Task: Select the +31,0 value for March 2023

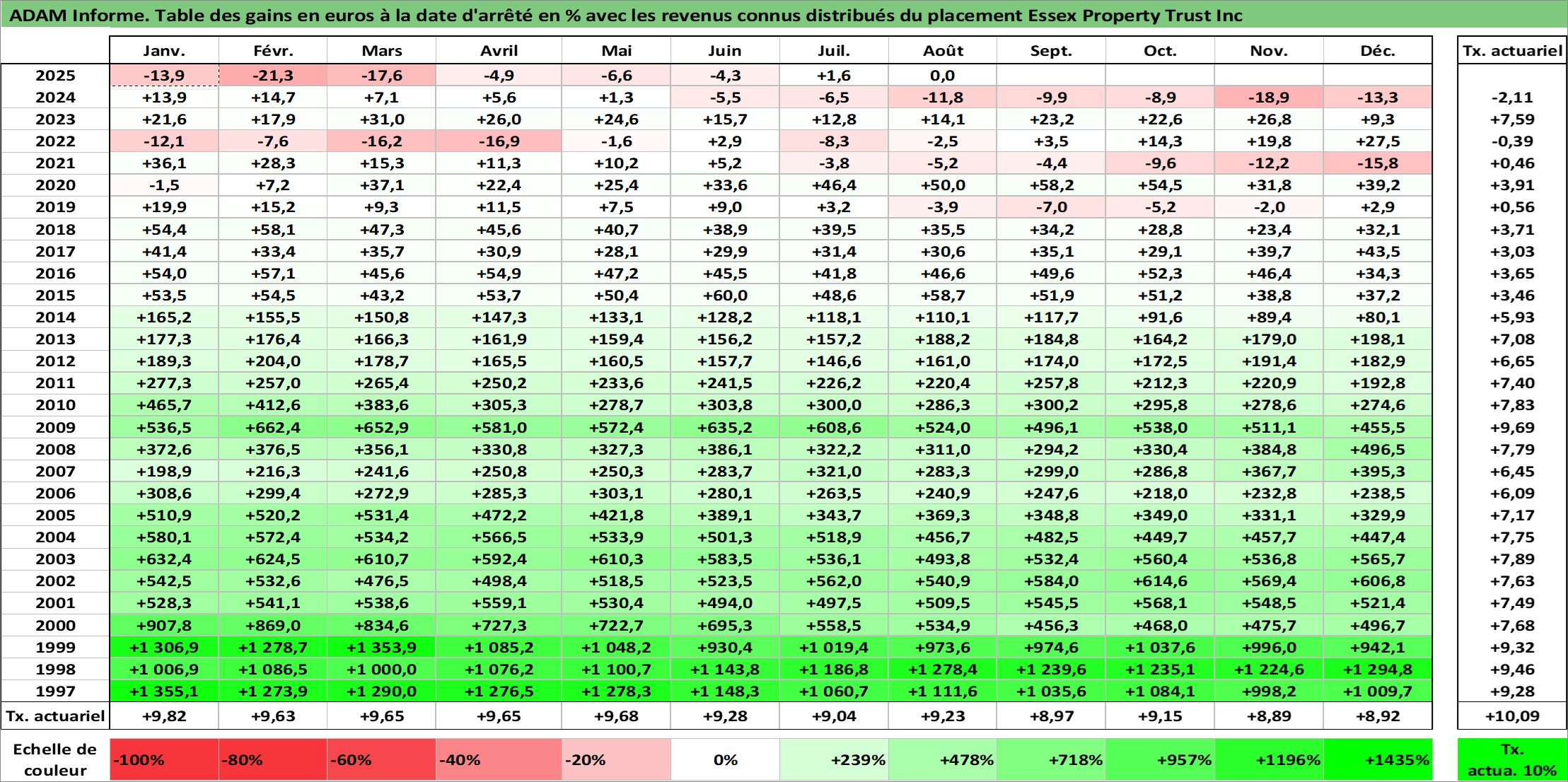Action: pos(382,119)
